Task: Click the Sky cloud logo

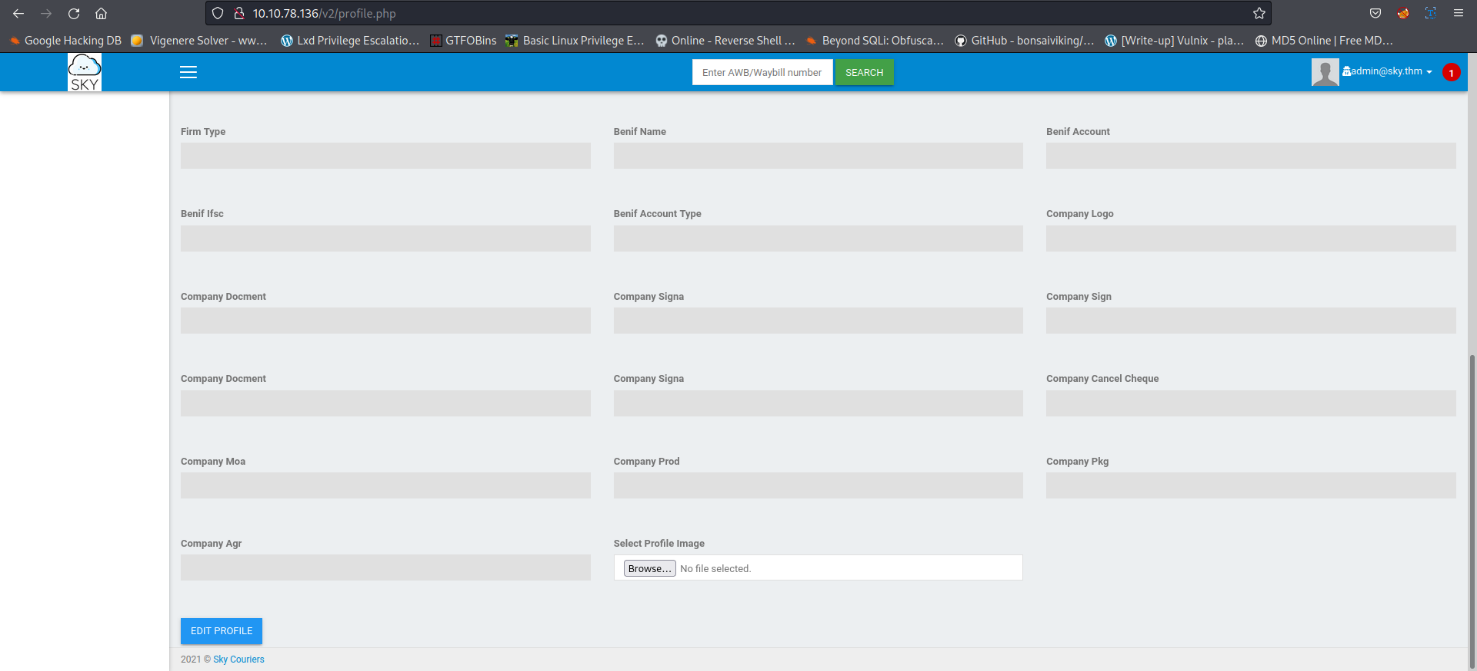Action: tap(85, 72)
